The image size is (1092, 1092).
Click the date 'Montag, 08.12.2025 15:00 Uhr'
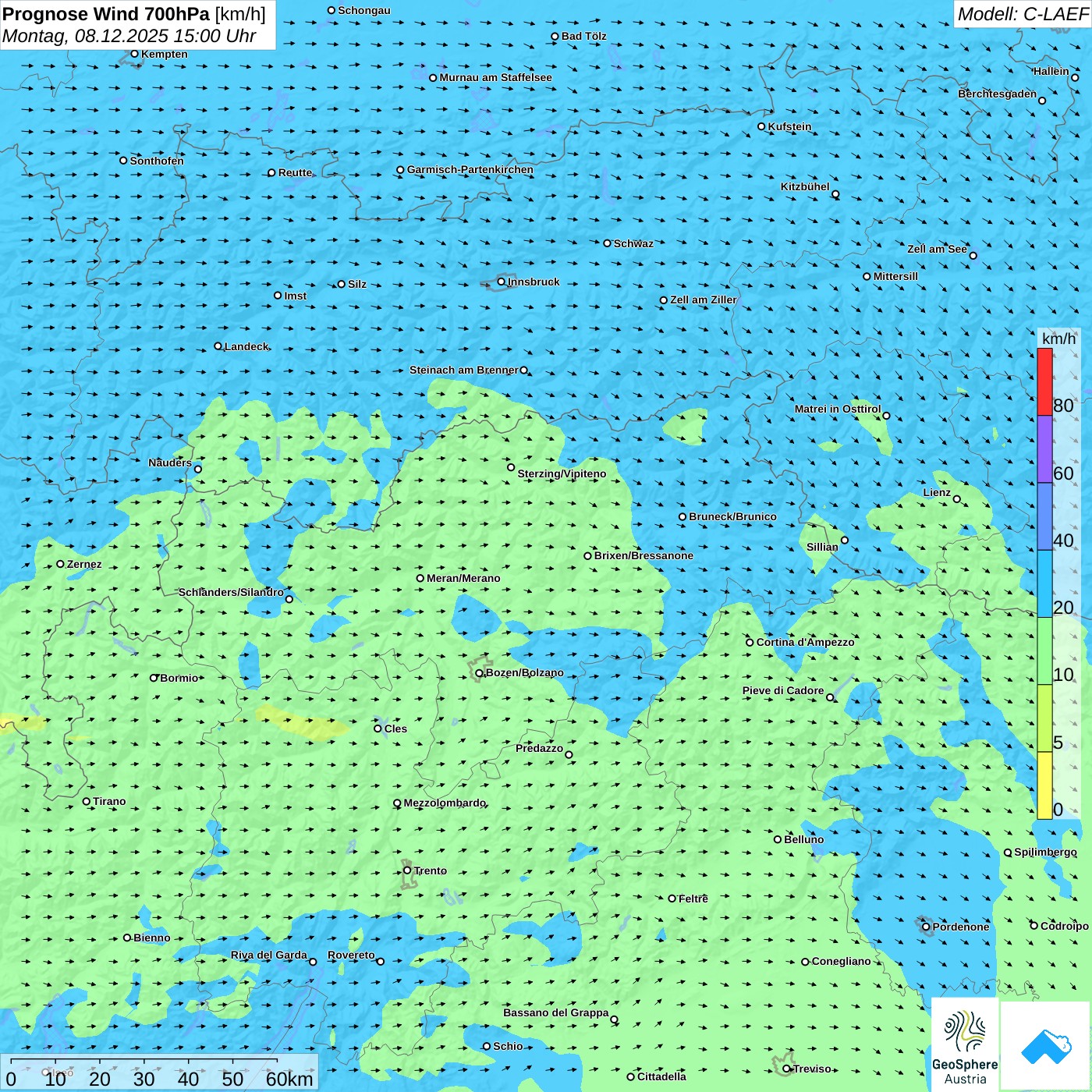[129, 36]
